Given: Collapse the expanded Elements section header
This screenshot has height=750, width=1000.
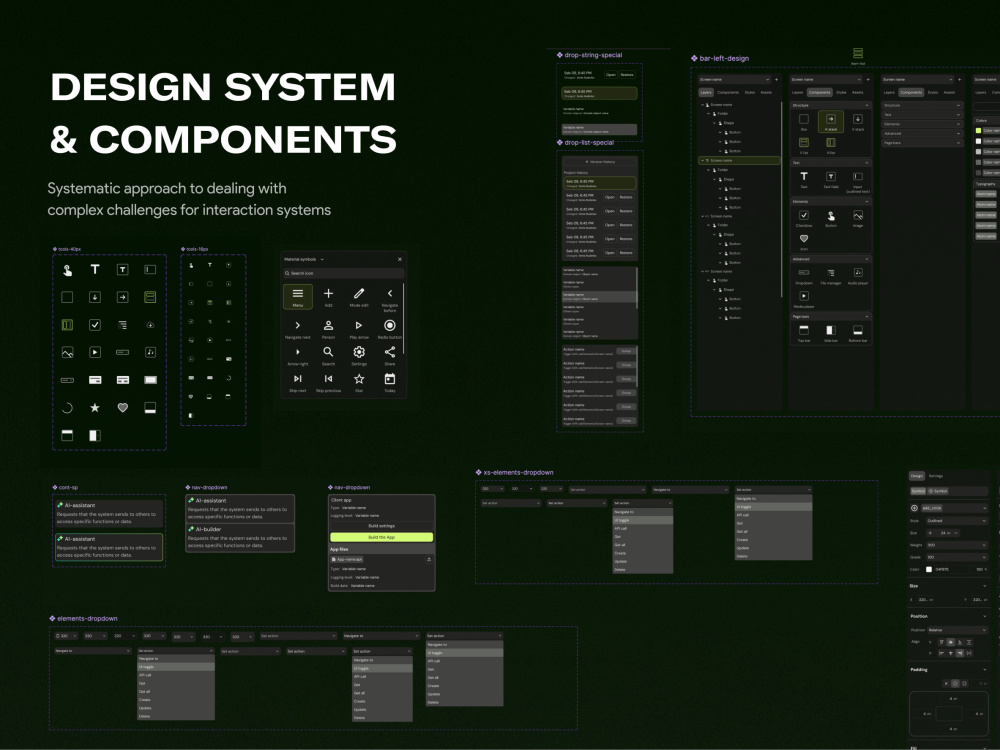Looking at the screenshot, I should click(x=830, y=202).
